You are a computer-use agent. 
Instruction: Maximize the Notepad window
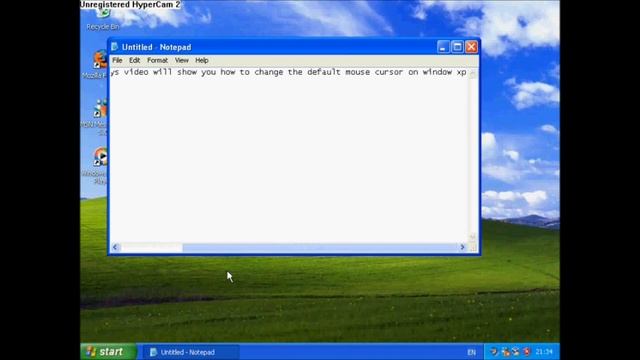(x=457, y=47)
